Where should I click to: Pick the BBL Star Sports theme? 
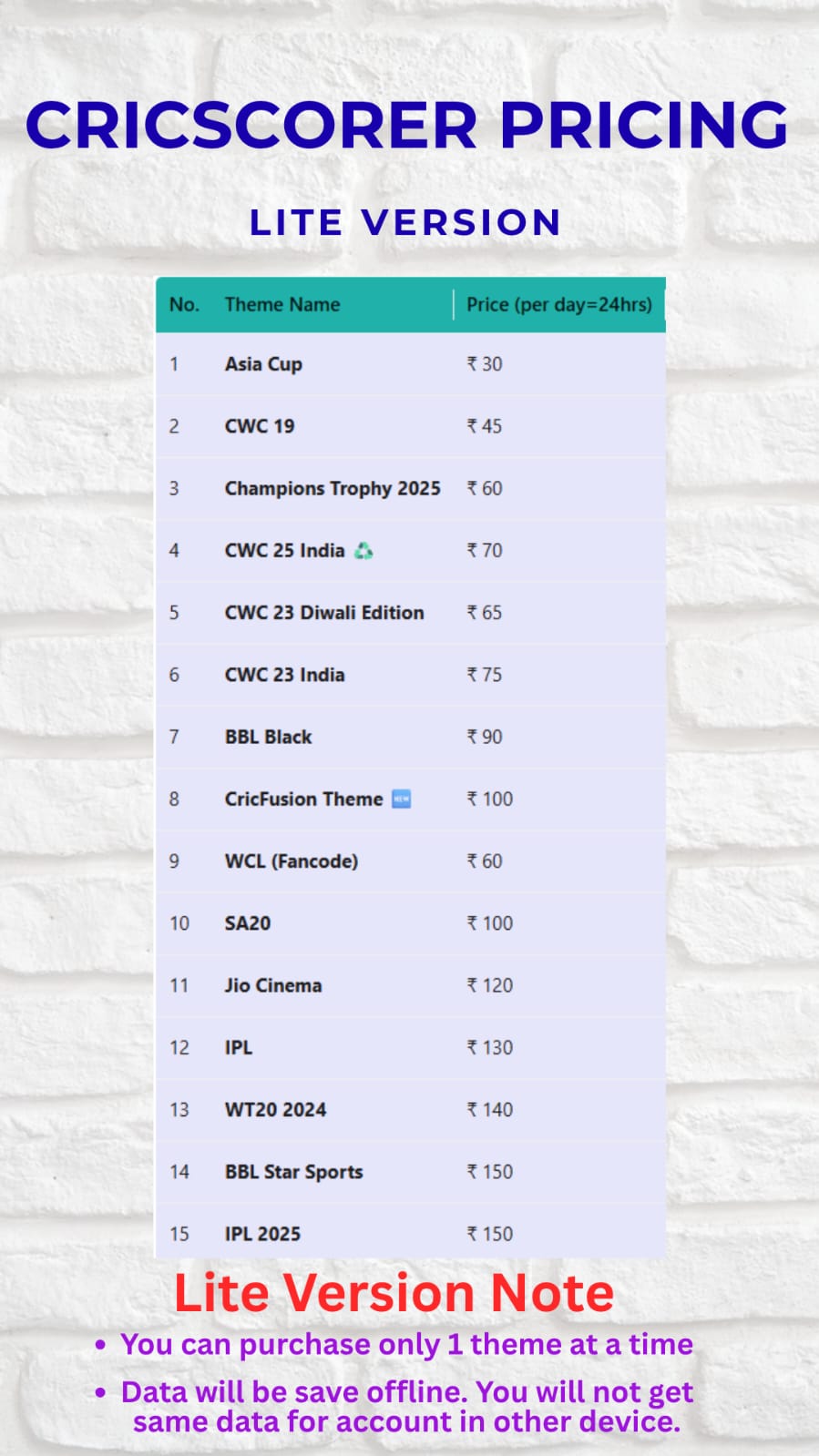pyautogui.click(x=293, y=1172)
